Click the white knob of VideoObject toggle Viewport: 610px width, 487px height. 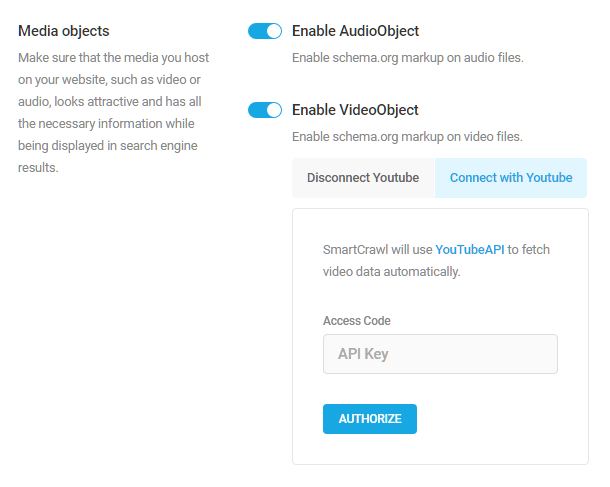274,110
